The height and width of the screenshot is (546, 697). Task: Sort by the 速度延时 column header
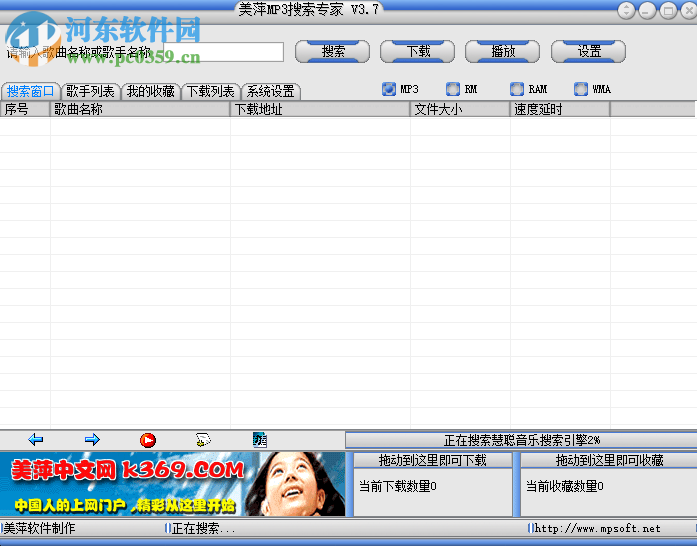560,109
